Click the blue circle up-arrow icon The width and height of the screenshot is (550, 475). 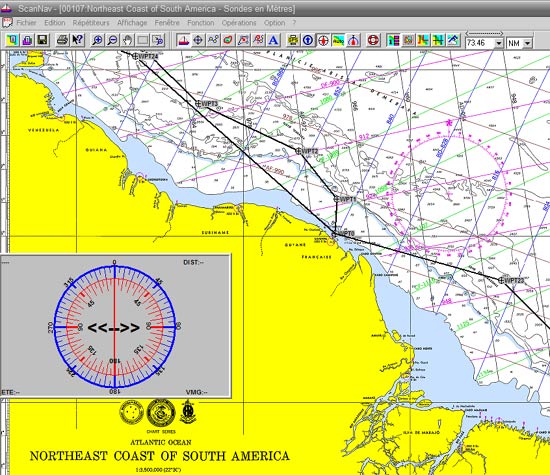click(308, 40)
